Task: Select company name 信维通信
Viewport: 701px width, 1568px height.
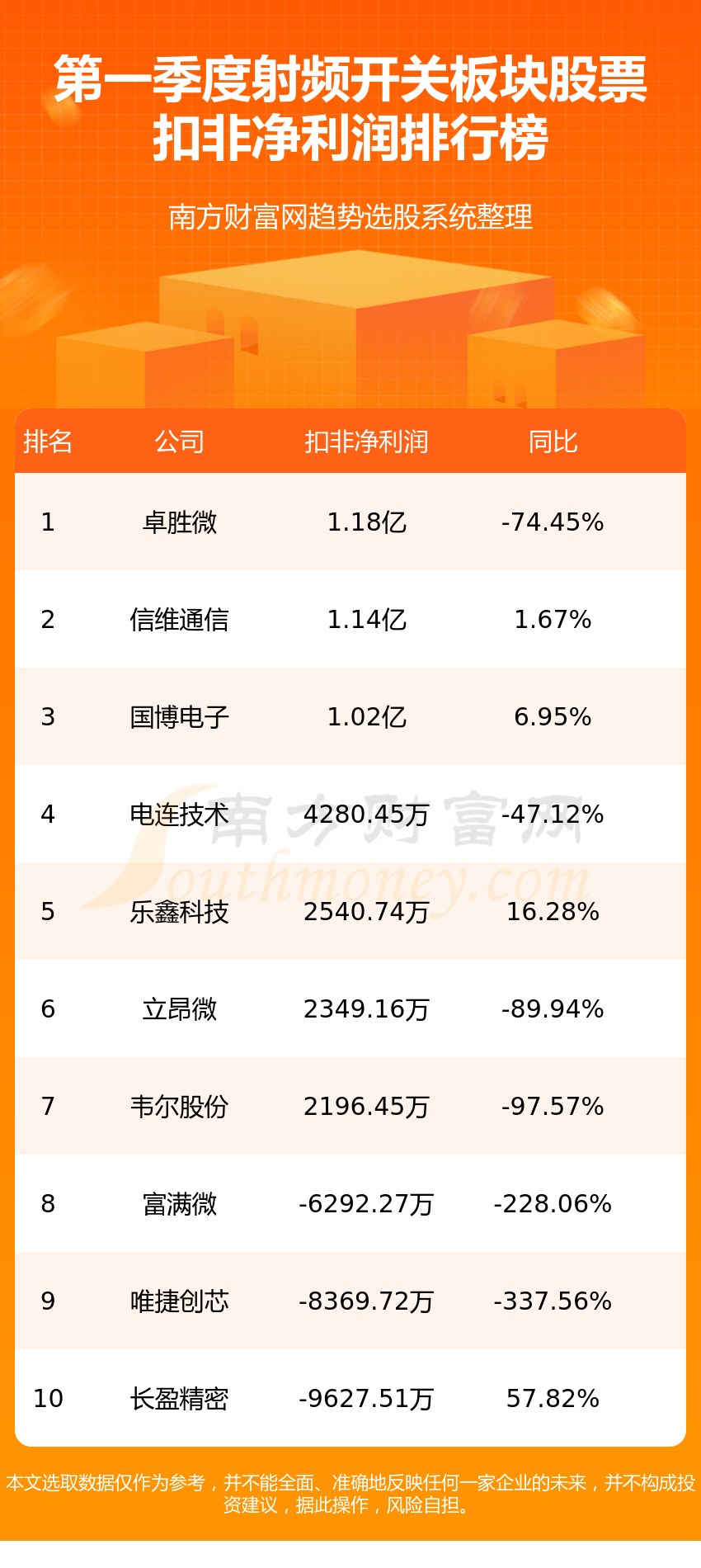Action: 180,620
